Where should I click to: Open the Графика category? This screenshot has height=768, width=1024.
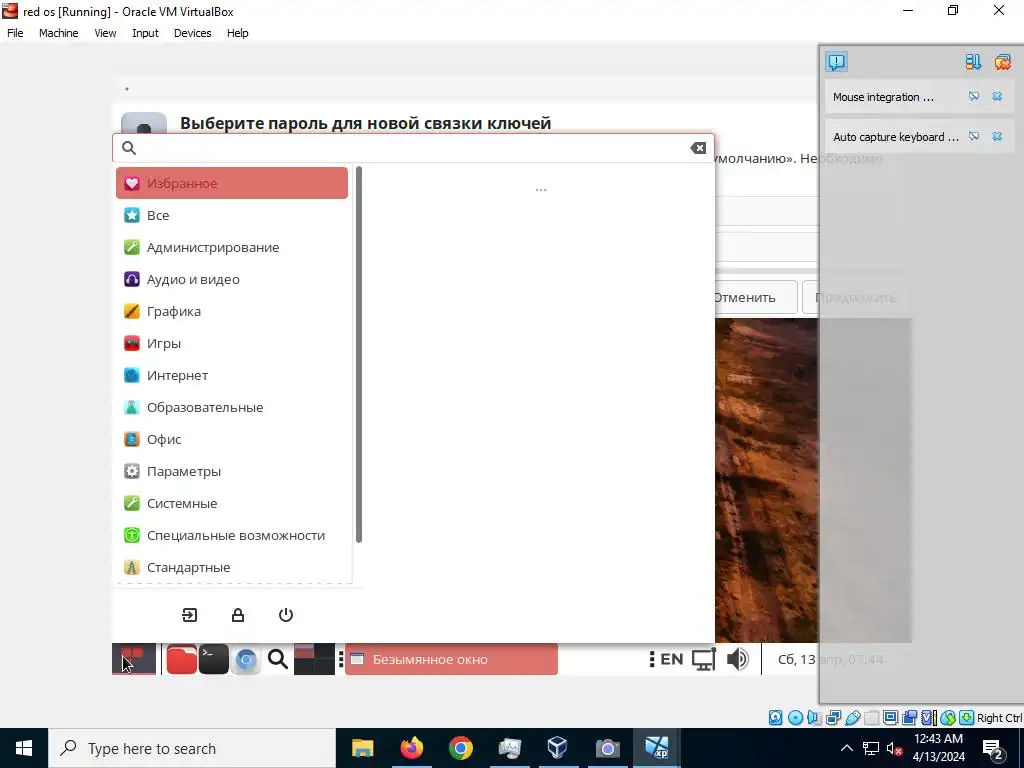(x=232, y=312)
